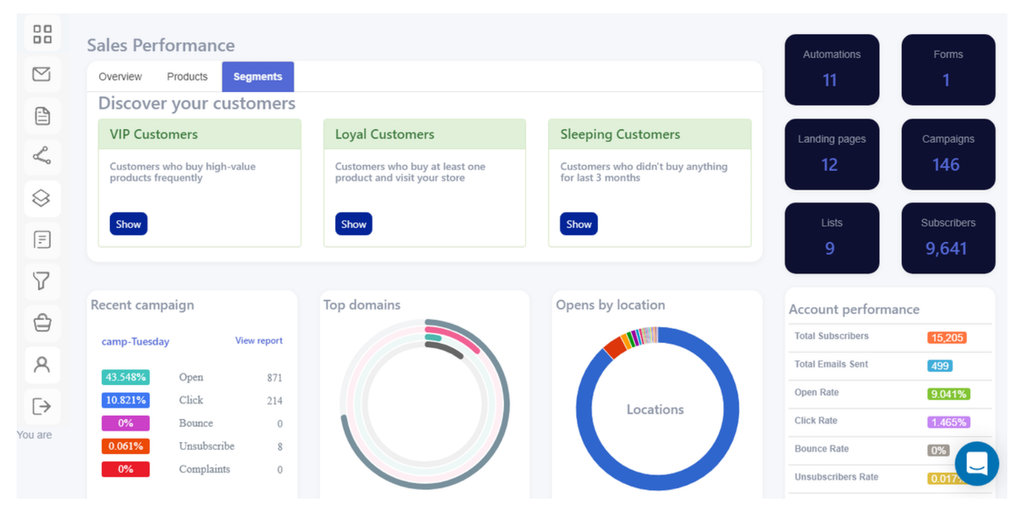Open View report link for camp-Tuesday
The image size is (1024, 512).
tap(259, 341)
